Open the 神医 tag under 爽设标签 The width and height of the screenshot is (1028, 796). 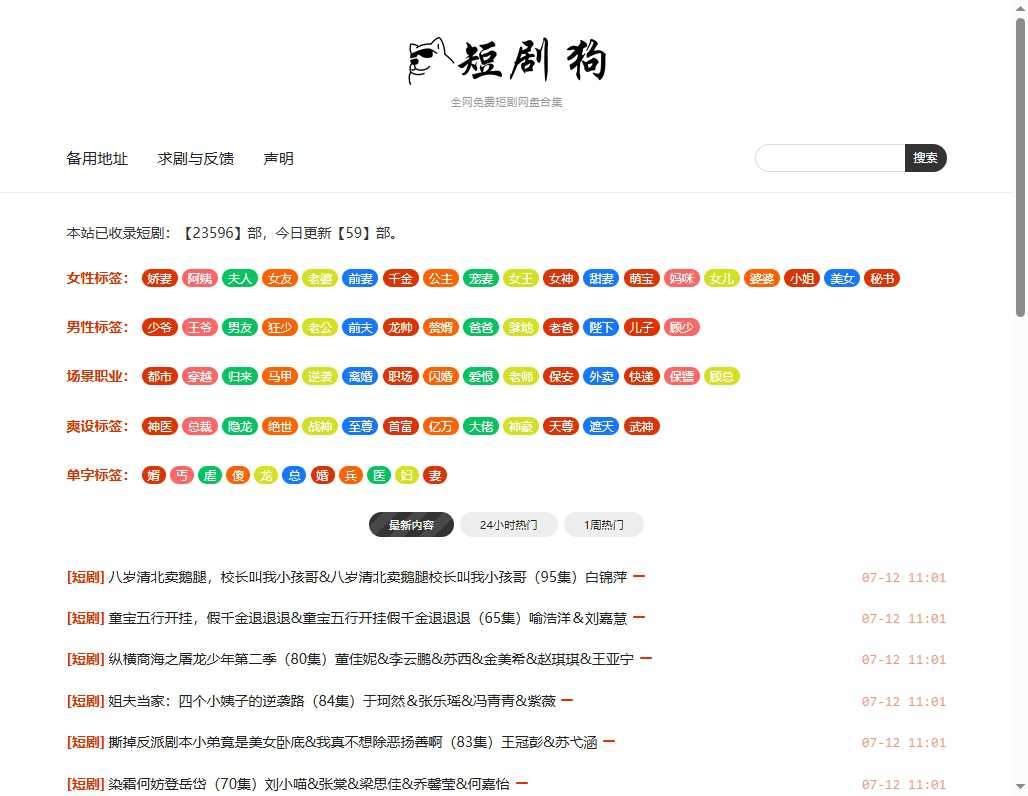(159, 426)
